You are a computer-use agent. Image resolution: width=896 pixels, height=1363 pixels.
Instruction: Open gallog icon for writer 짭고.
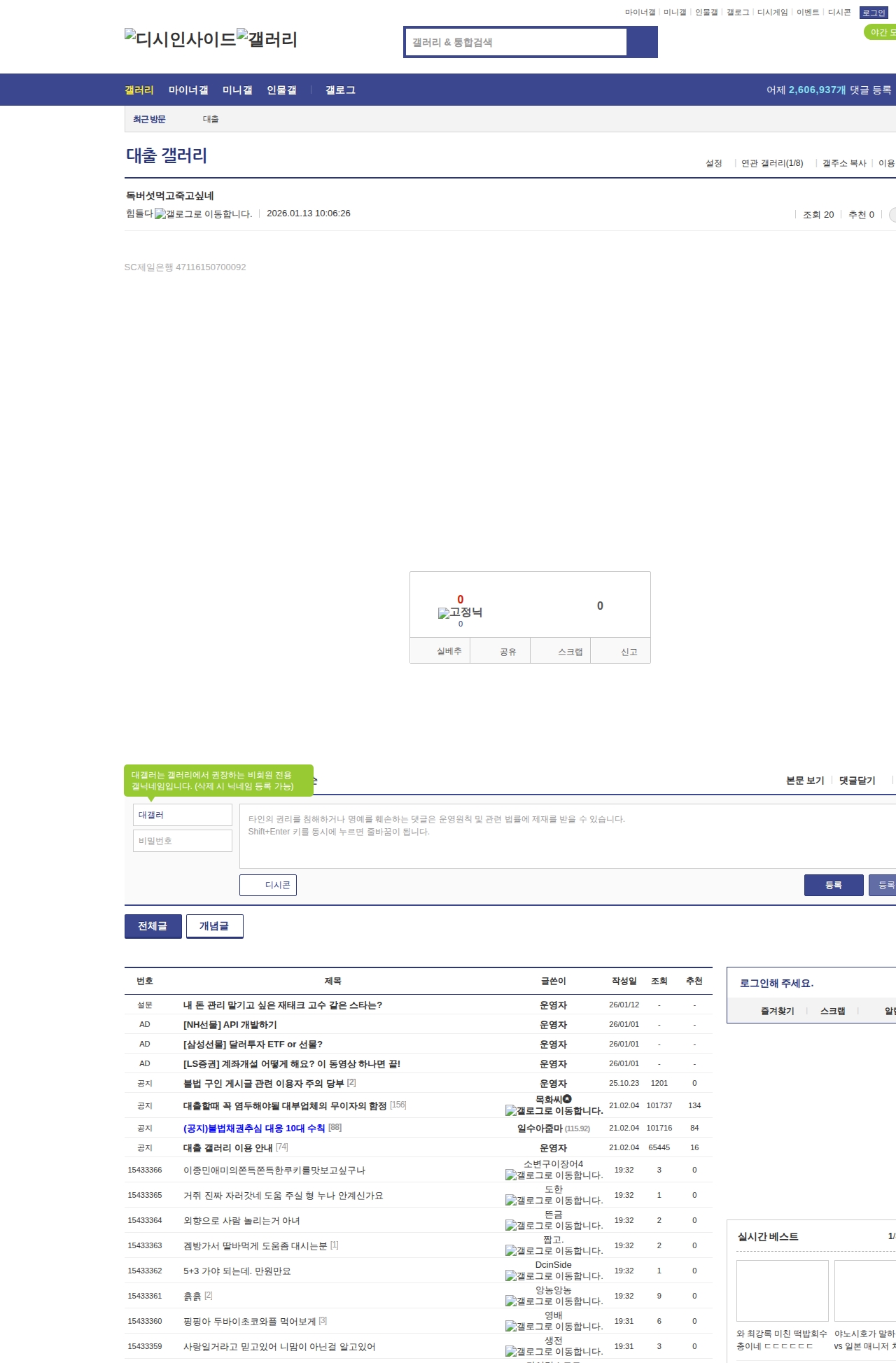click(x=554, y=1251)
